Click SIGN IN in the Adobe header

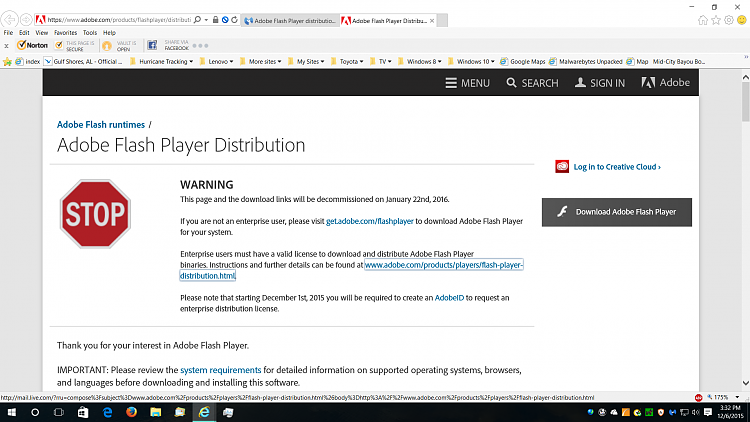click(x=600, y=83)
